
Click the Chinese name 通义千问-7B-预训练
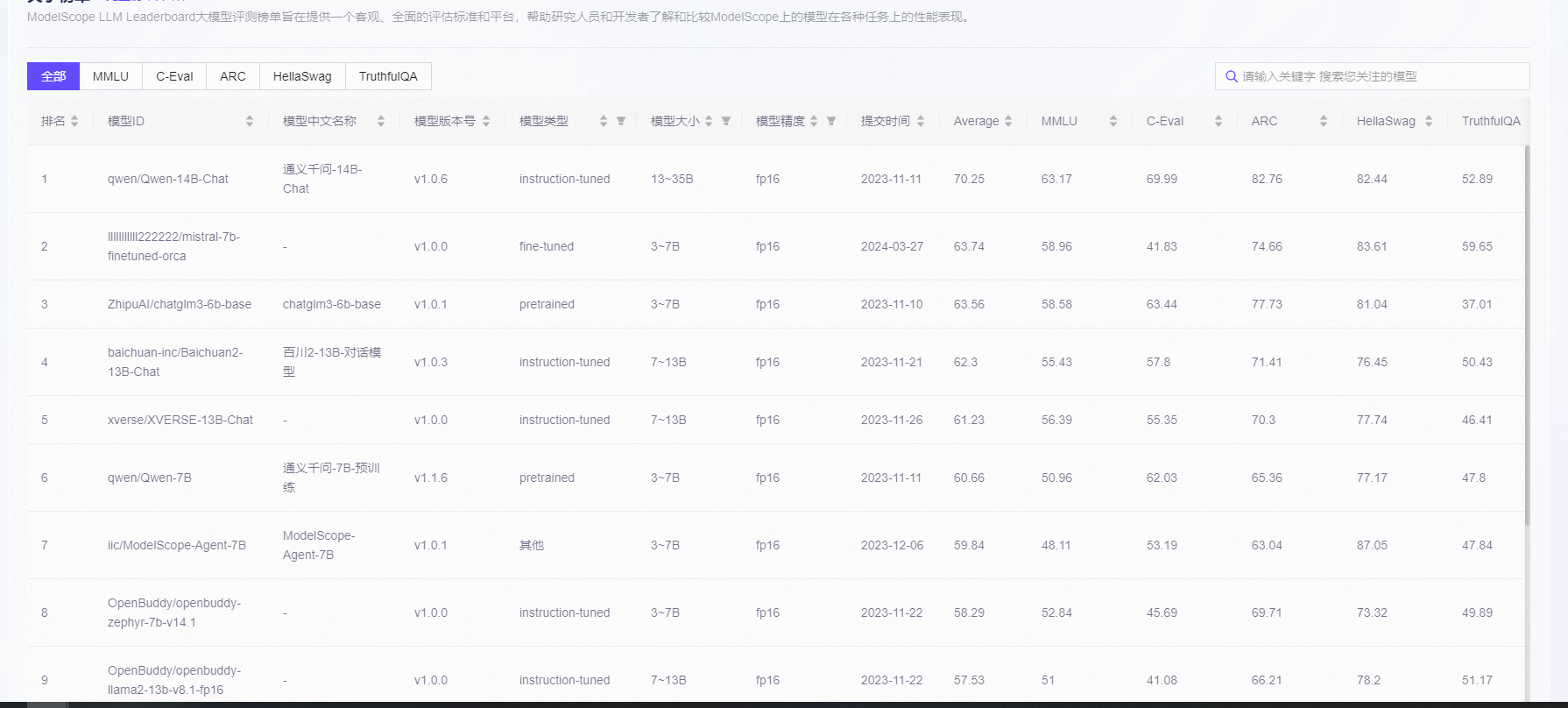(331, 478)
